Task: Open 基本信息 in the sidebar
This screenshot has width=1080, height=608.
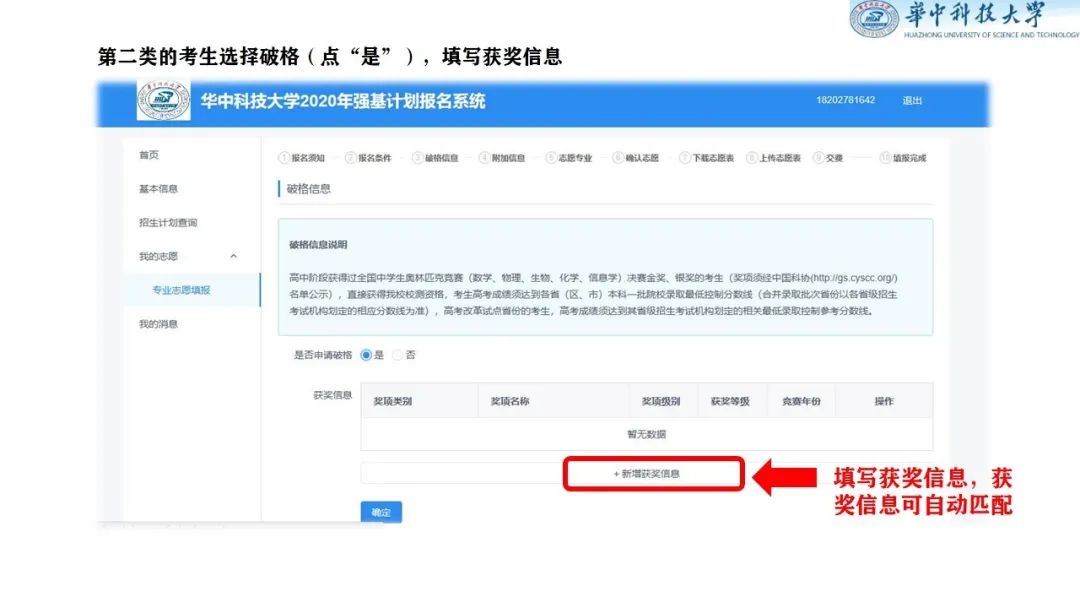Action: pyautogui.click(x=158, y=189)
